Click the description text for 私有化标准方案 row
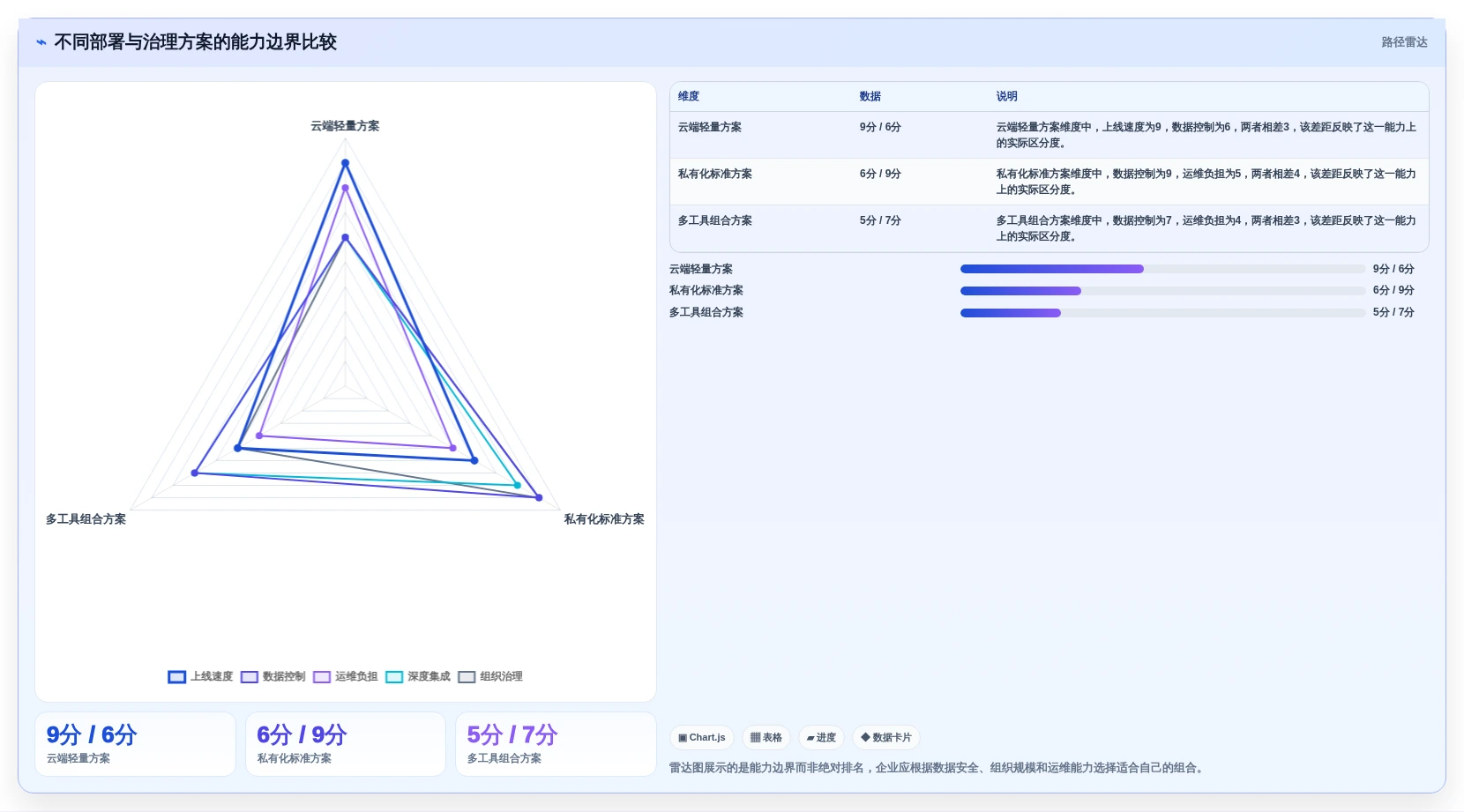The width and height of the screenshot is (1464, 812). (1206, 182)
